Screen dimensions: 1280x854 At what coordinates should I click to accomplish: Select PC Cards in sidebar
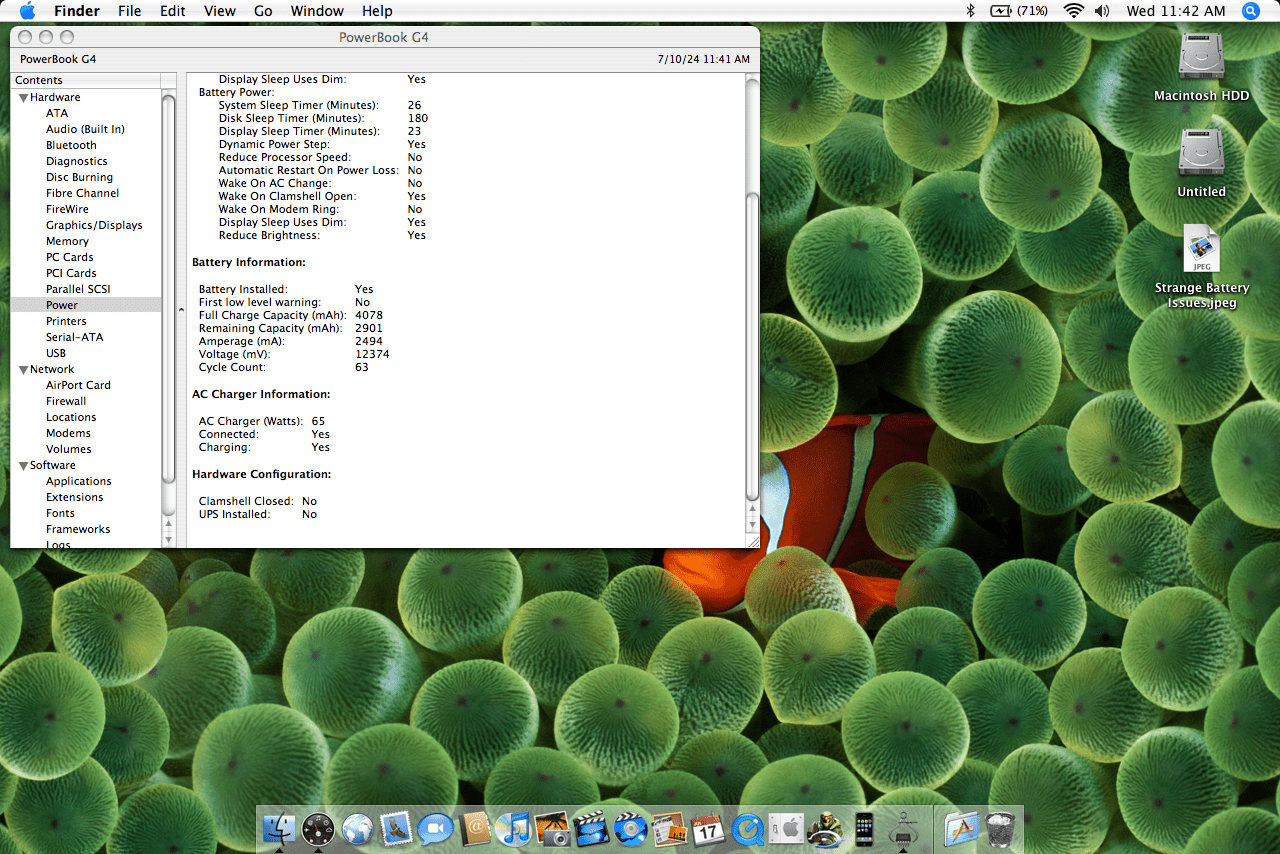coord(70,257)
